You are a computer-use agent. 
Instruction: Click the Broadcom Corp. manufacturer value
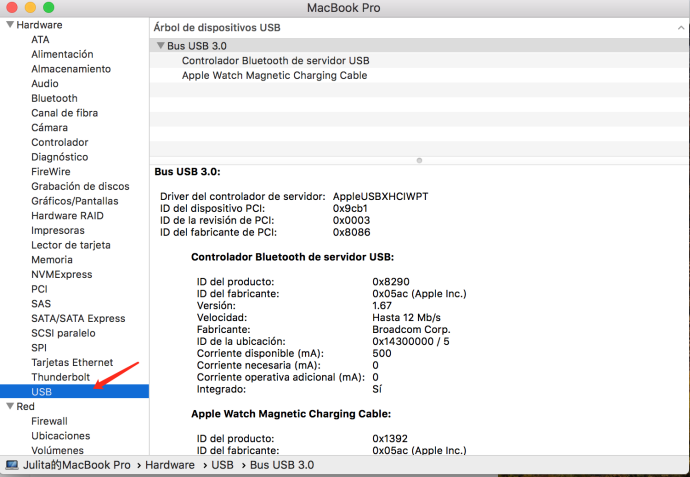411,329
